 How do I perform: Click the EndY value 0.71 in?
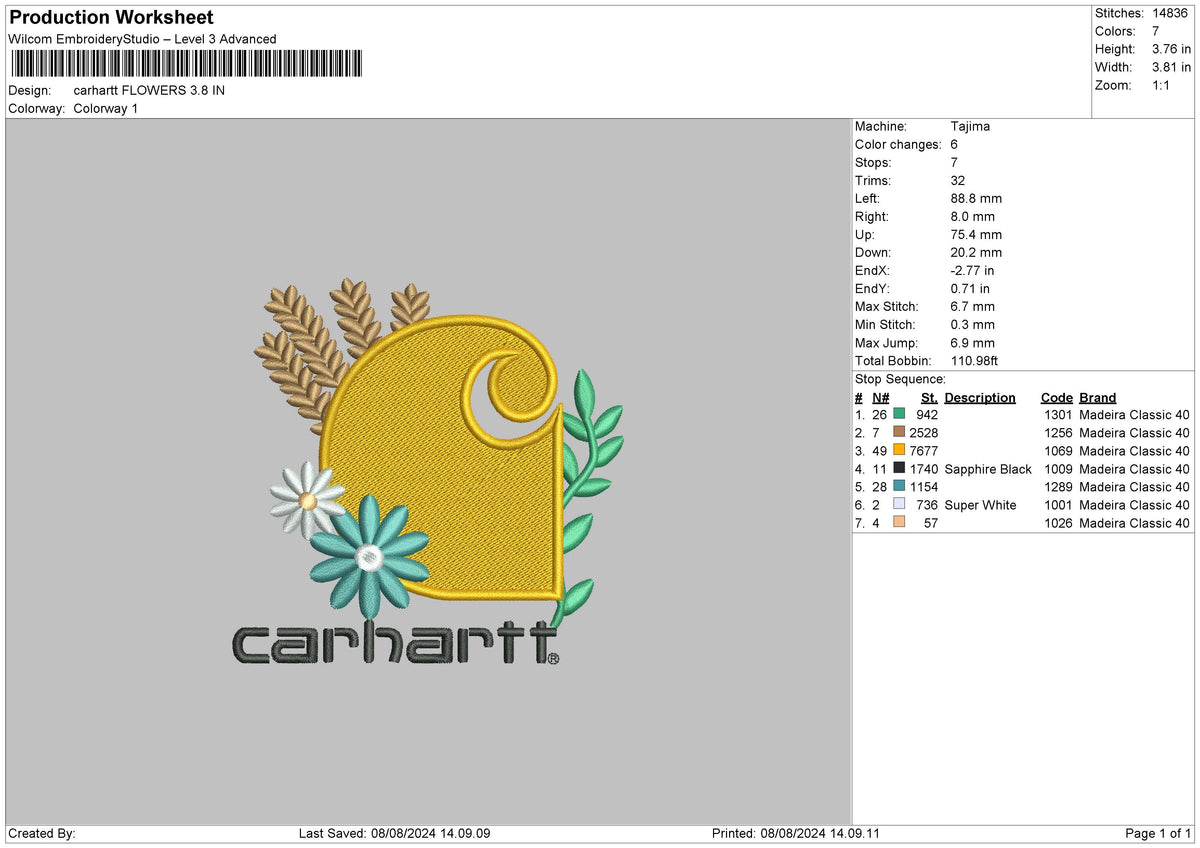[x=970, y=289]
